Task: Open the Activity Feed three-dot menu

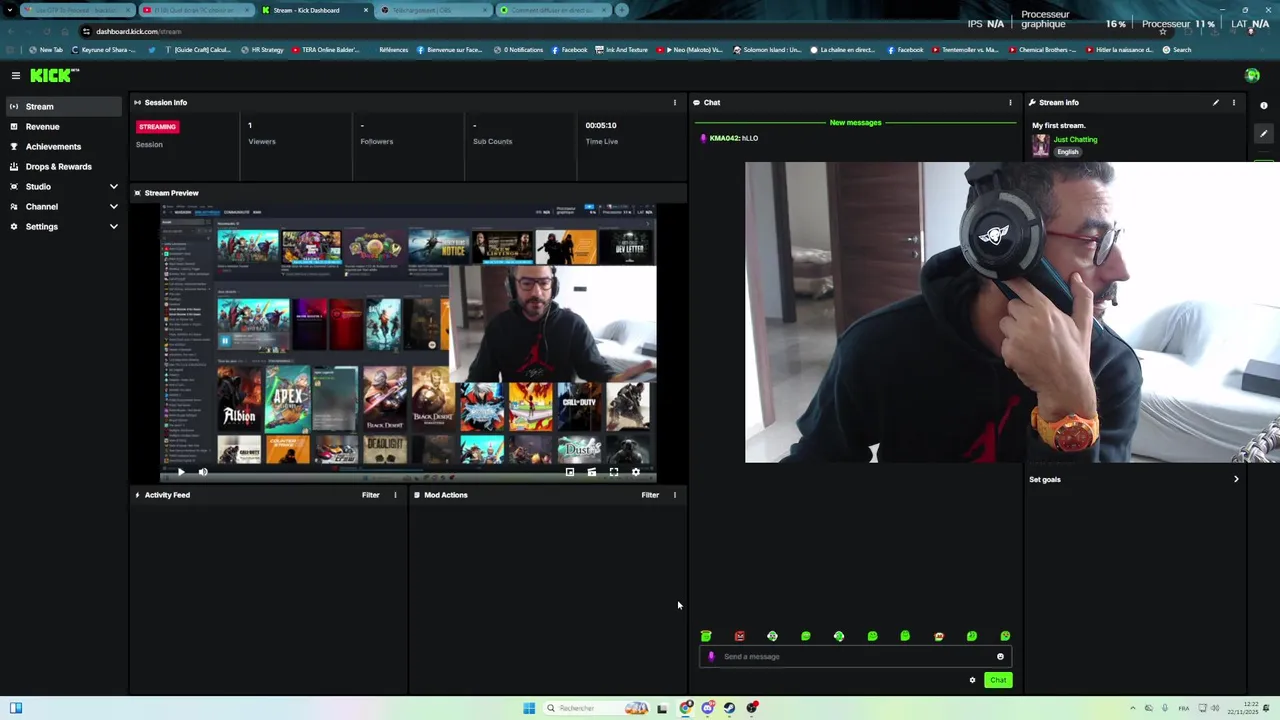Action: point(395,495)
